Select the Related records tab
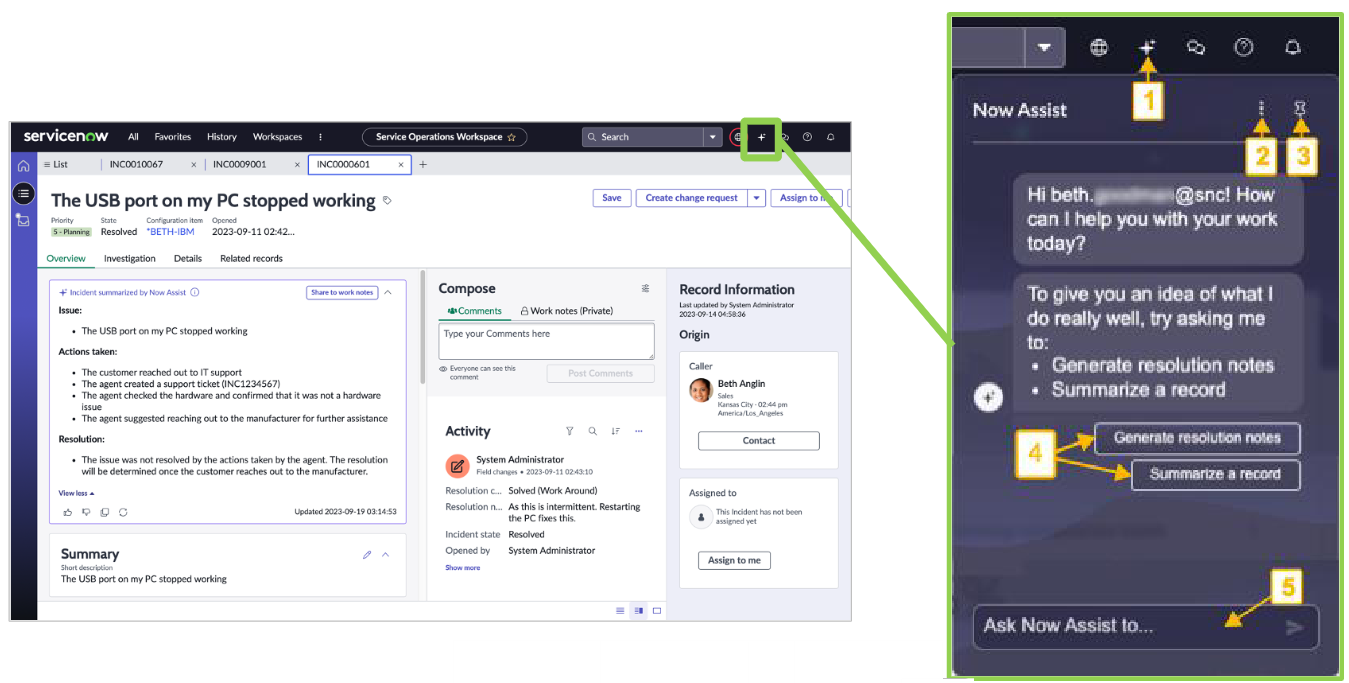Screen dimensions: 1349x683 click(x=251, y=258)
